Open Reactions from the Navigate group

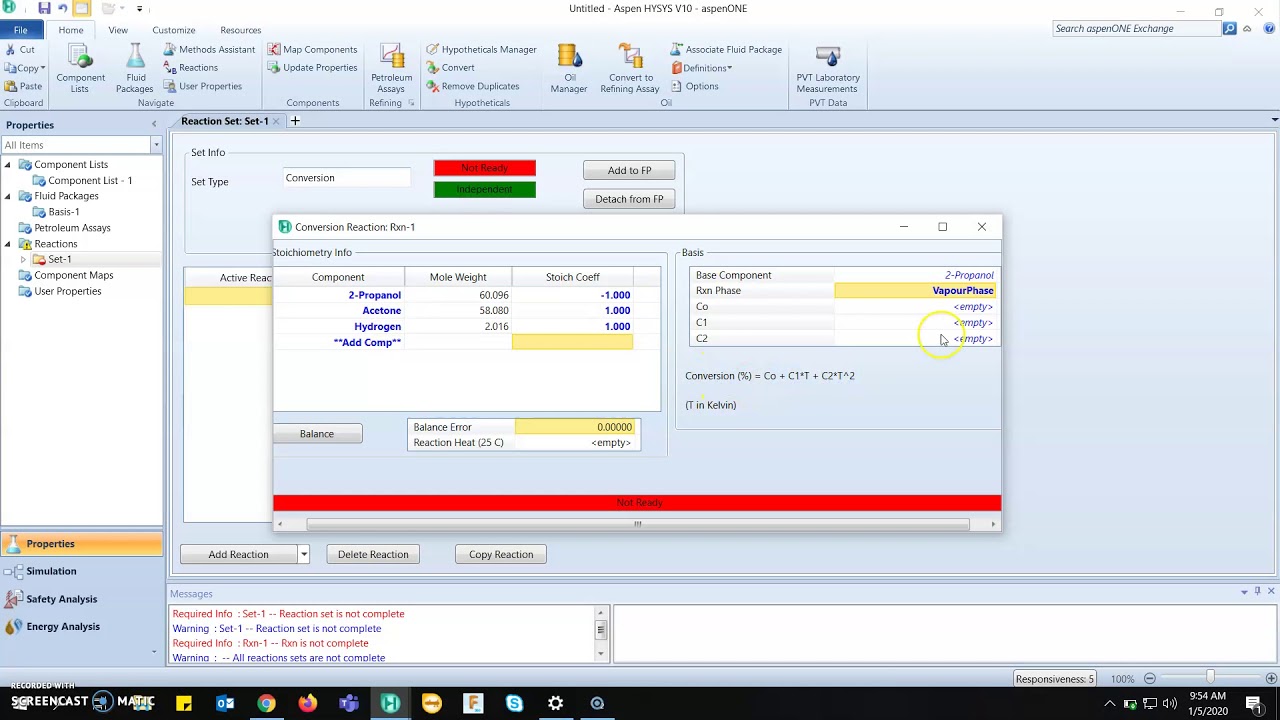190,67
